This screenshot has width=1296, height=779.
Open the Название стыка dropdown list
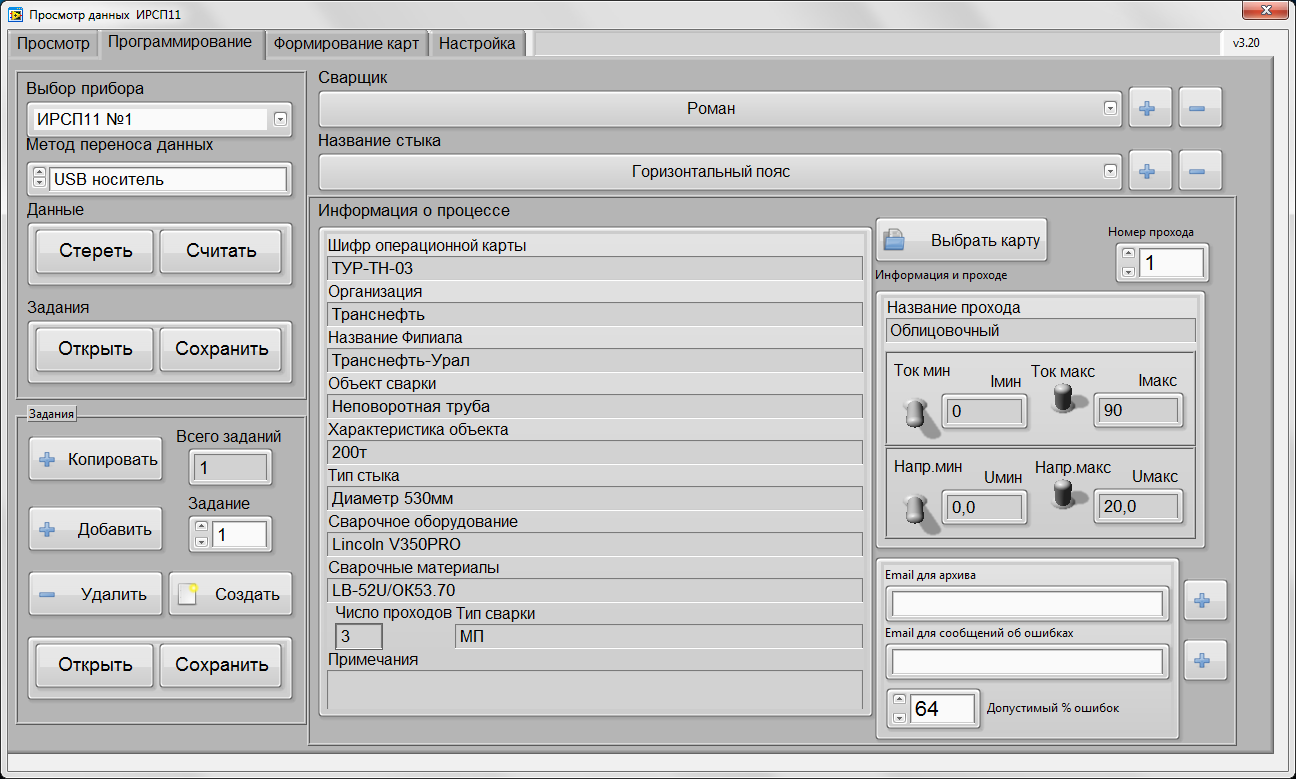[x=1110, y=172]
